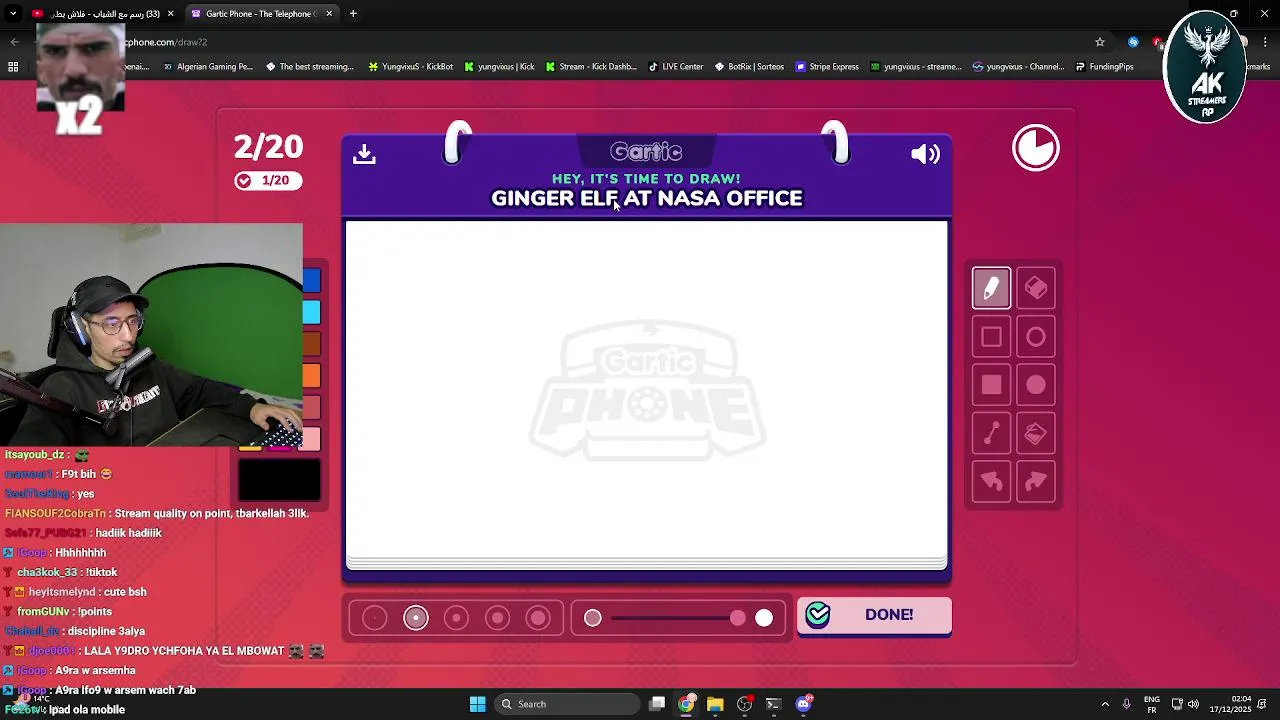Viewport: 1280px width, 720px height.
Task: Click the 1/20 players ready indicator
Action: 268,181
